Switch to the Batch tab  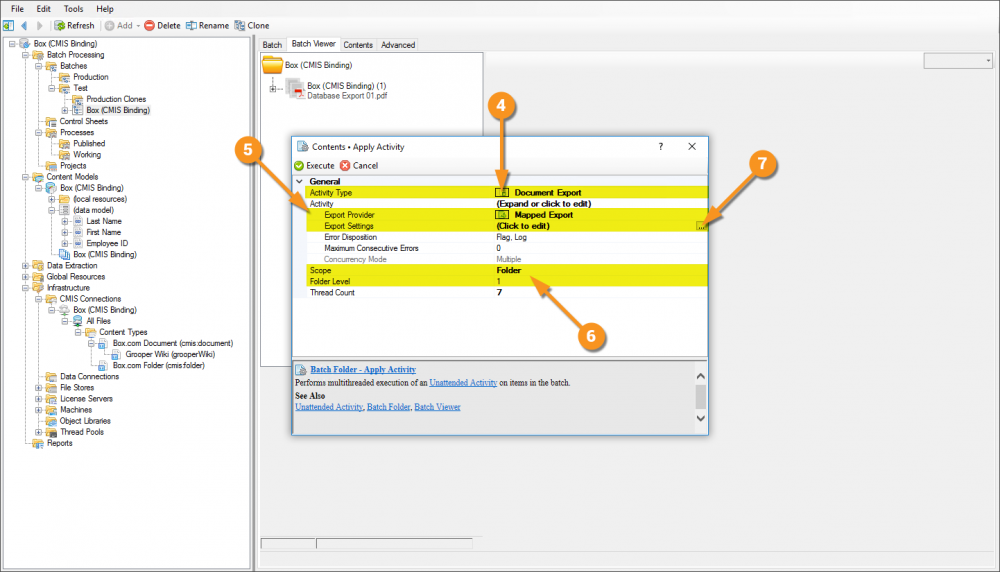(x=272, y=45)
